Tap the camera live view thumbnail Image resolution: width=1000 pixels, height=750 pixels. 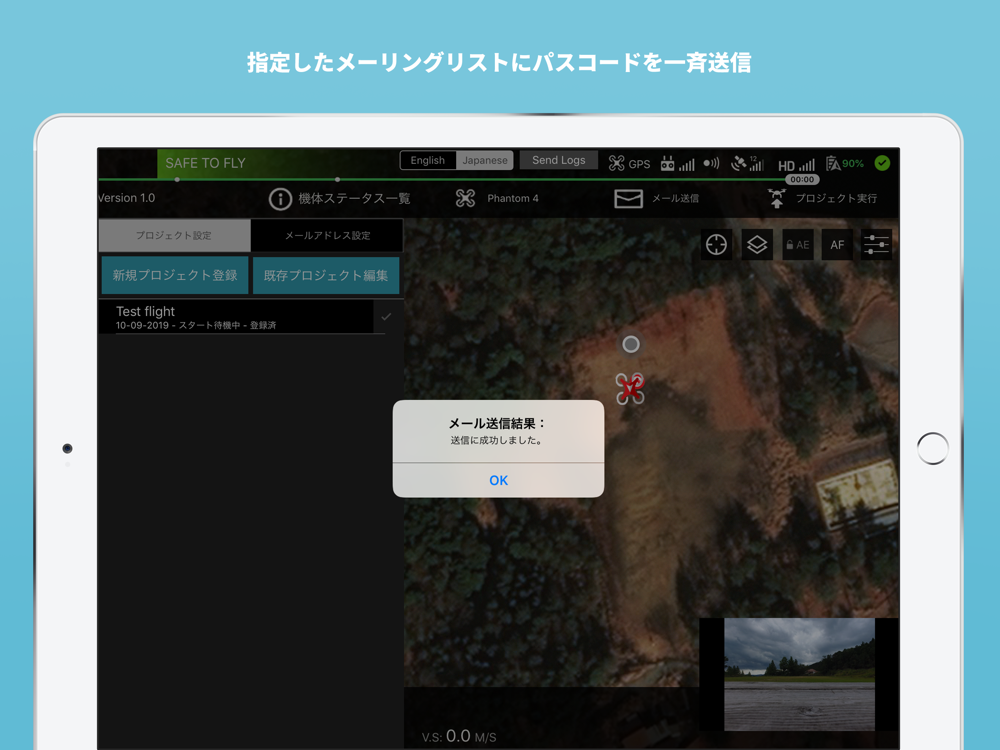click(799, 674)
